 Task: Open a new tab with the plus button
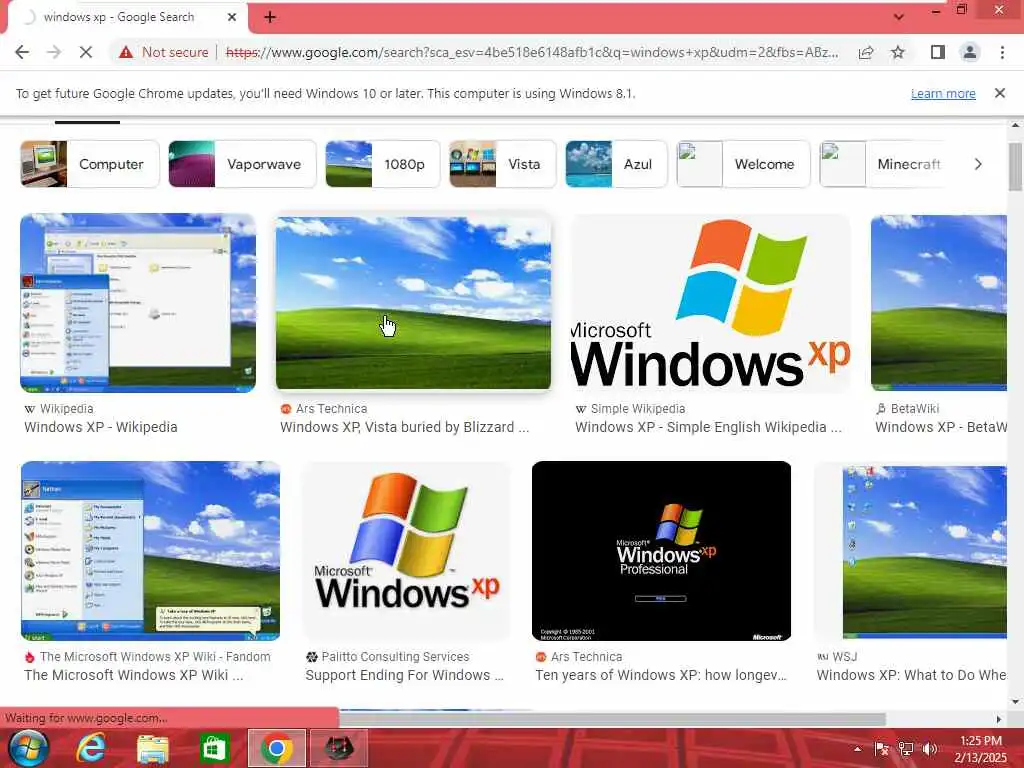point(270,18)
